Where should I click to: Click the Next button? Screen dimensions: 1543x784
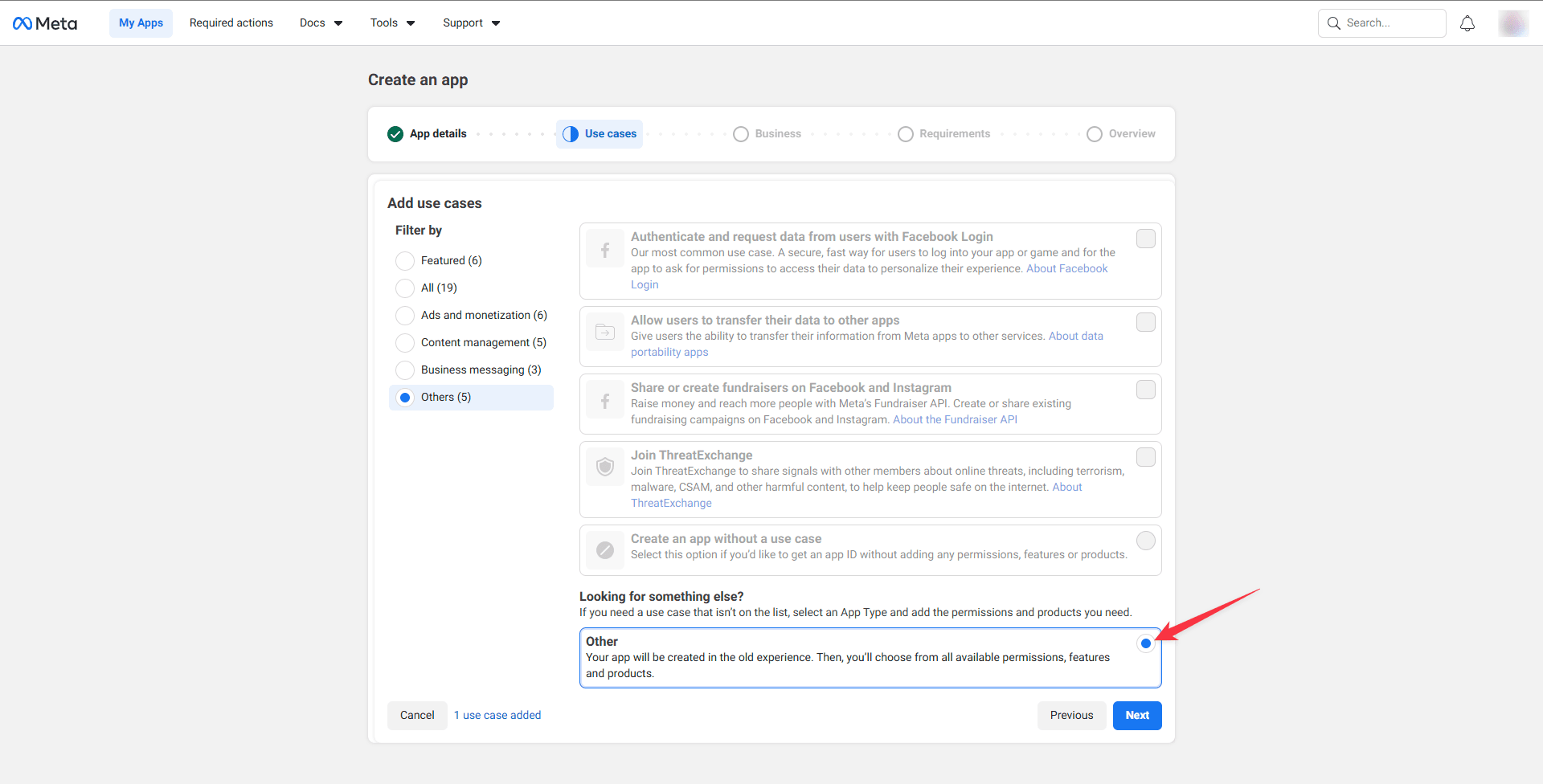coord(1136,715)
